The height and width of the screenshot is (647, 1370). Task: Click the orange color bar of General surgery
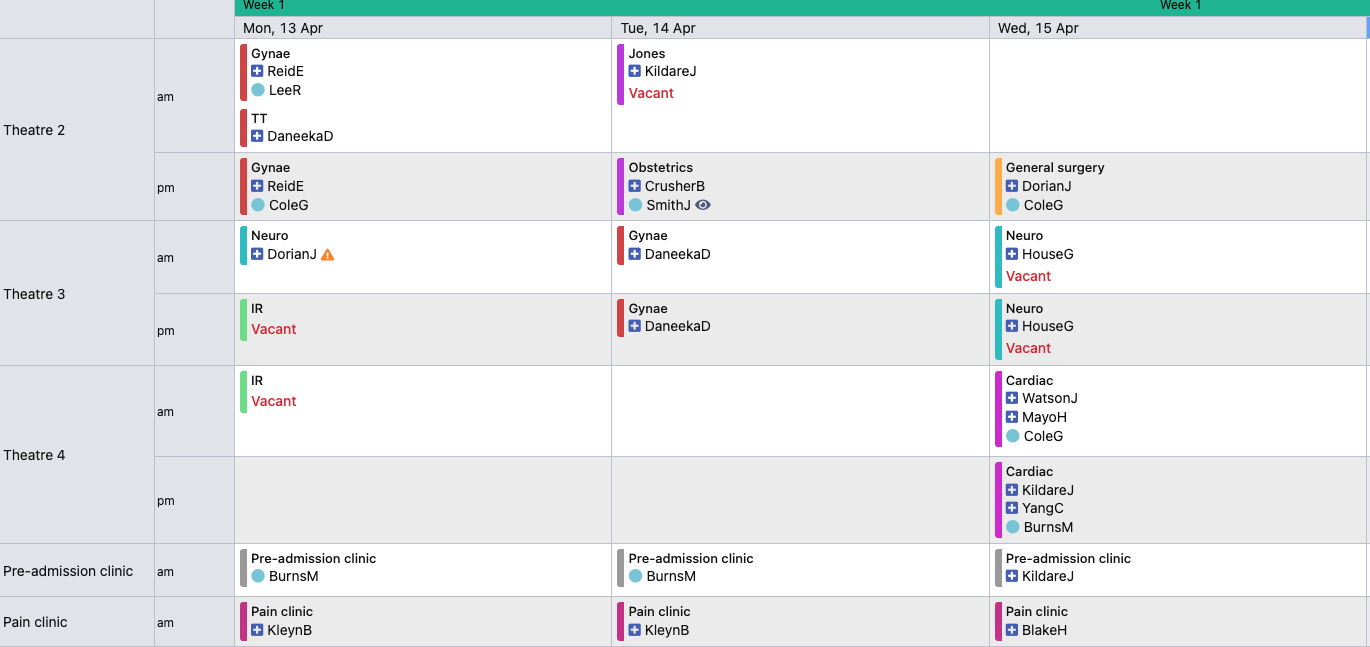(x=998, y=186)
